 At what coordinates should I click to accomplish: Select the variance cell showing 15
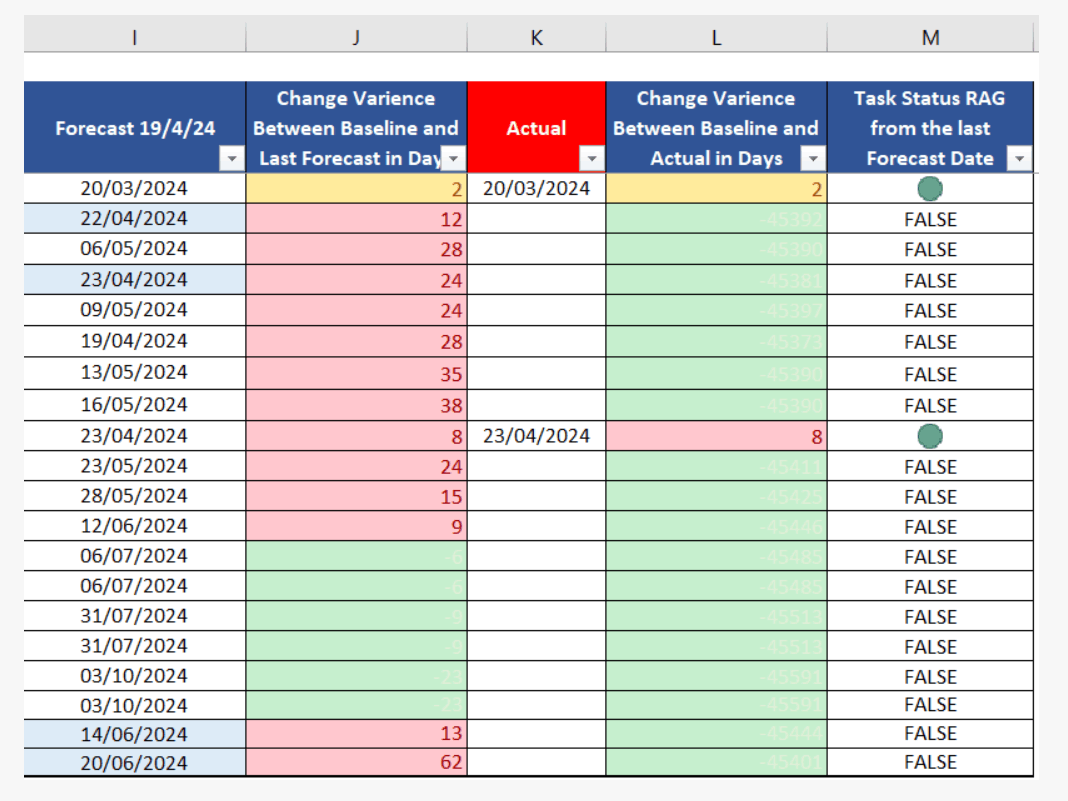point(356,496)
